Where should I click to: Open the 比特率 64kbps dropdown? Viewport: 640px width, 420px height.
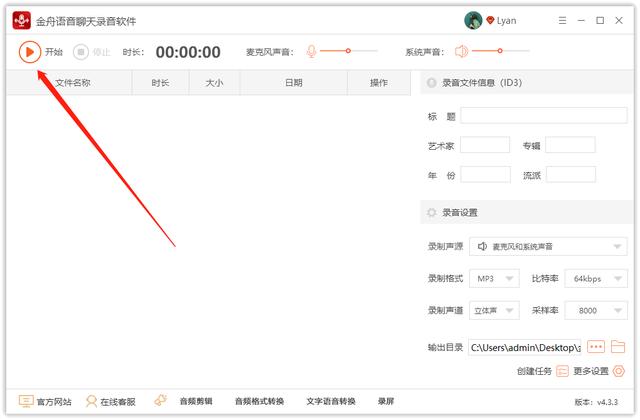[596, 278]
